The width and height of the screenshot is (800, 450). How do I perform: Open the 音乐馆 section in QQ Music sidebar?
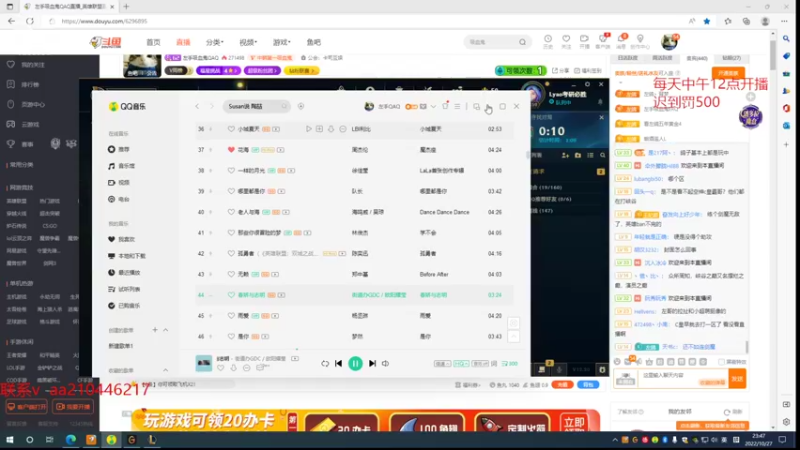click(121, 166)
